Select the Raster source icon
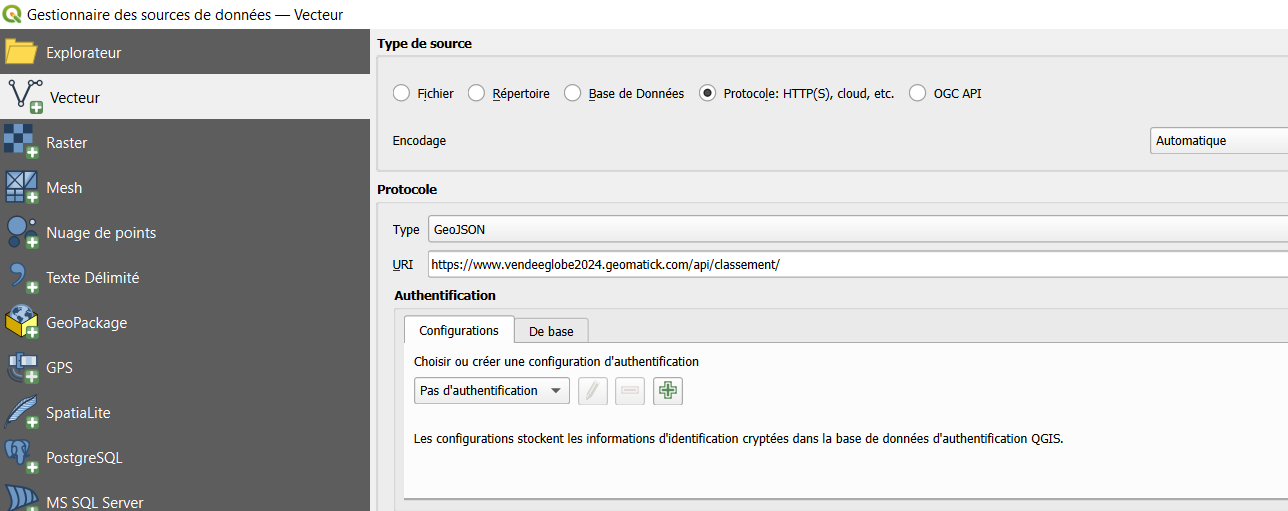The height and width of the screenshot is (511, 1288). (x=21, y=142)
